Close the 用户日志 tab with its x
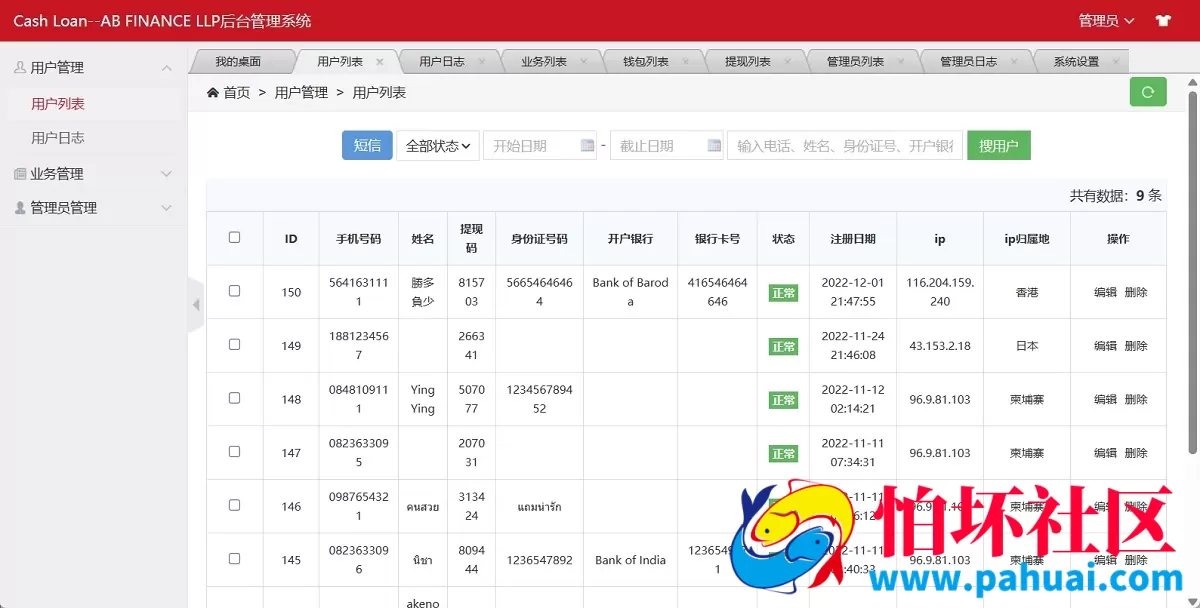 pos(482,61)
